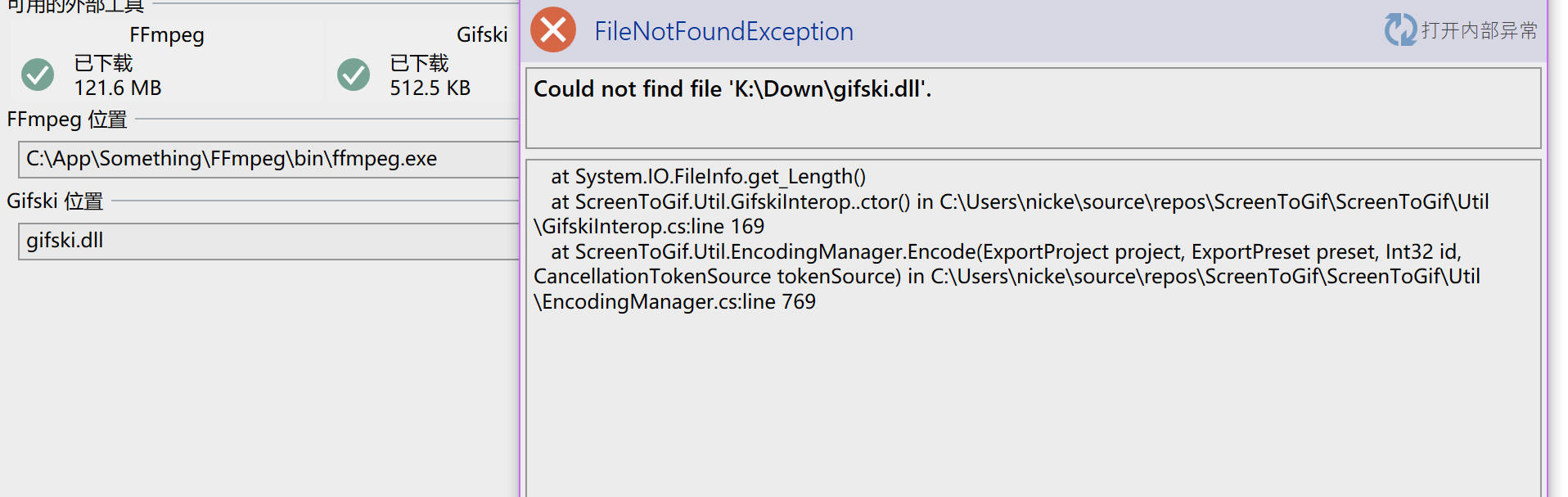Image resolution: width=1568 pixels, height=497 pixels.
Task: Click the 512.5 KB size label
Action: click(x=429, y=88)
